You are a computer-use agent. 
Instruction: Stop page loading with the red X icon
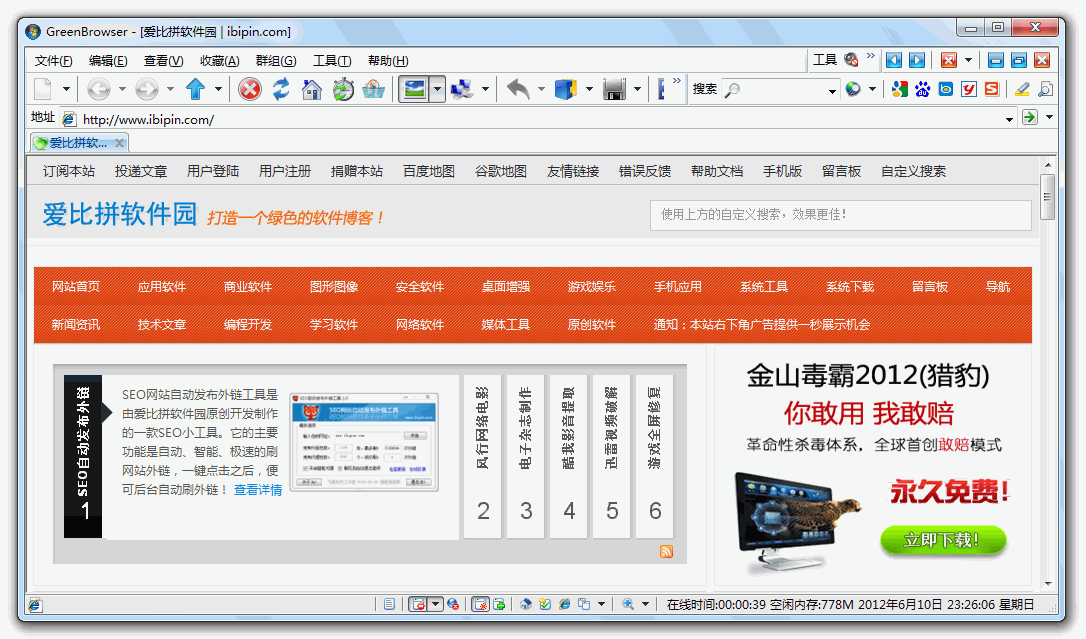pos(250,89)
